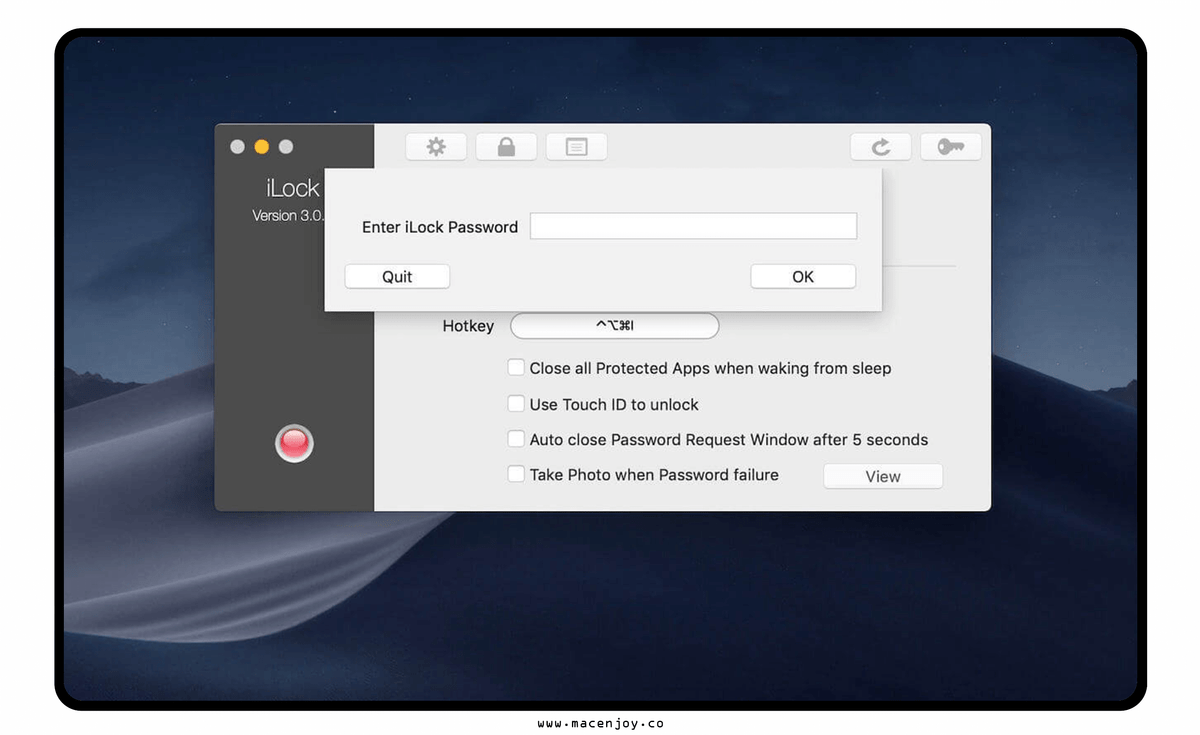Quit the password prompt dialog
This screenshot has height=735, width=1200.
[397, 276]
